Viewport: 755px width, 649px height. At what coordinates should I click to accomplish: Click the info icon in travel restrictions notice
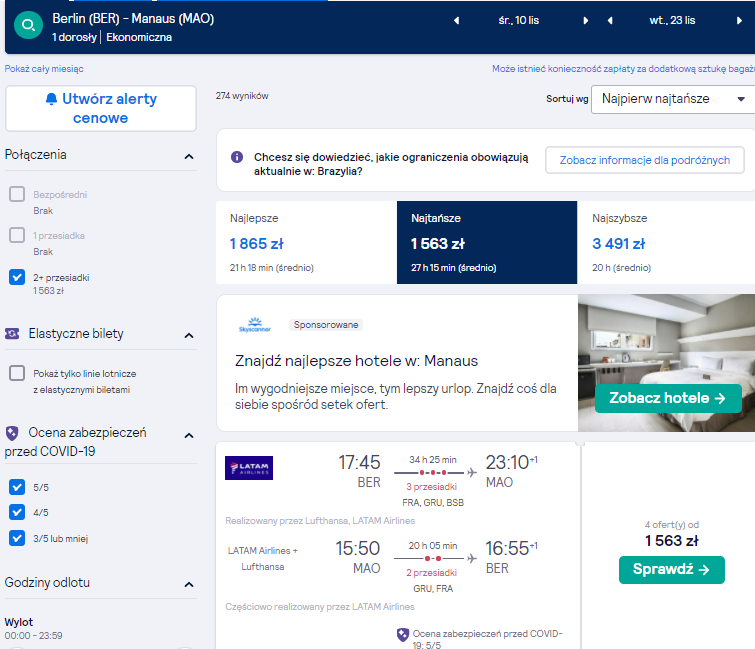[237, 157]
